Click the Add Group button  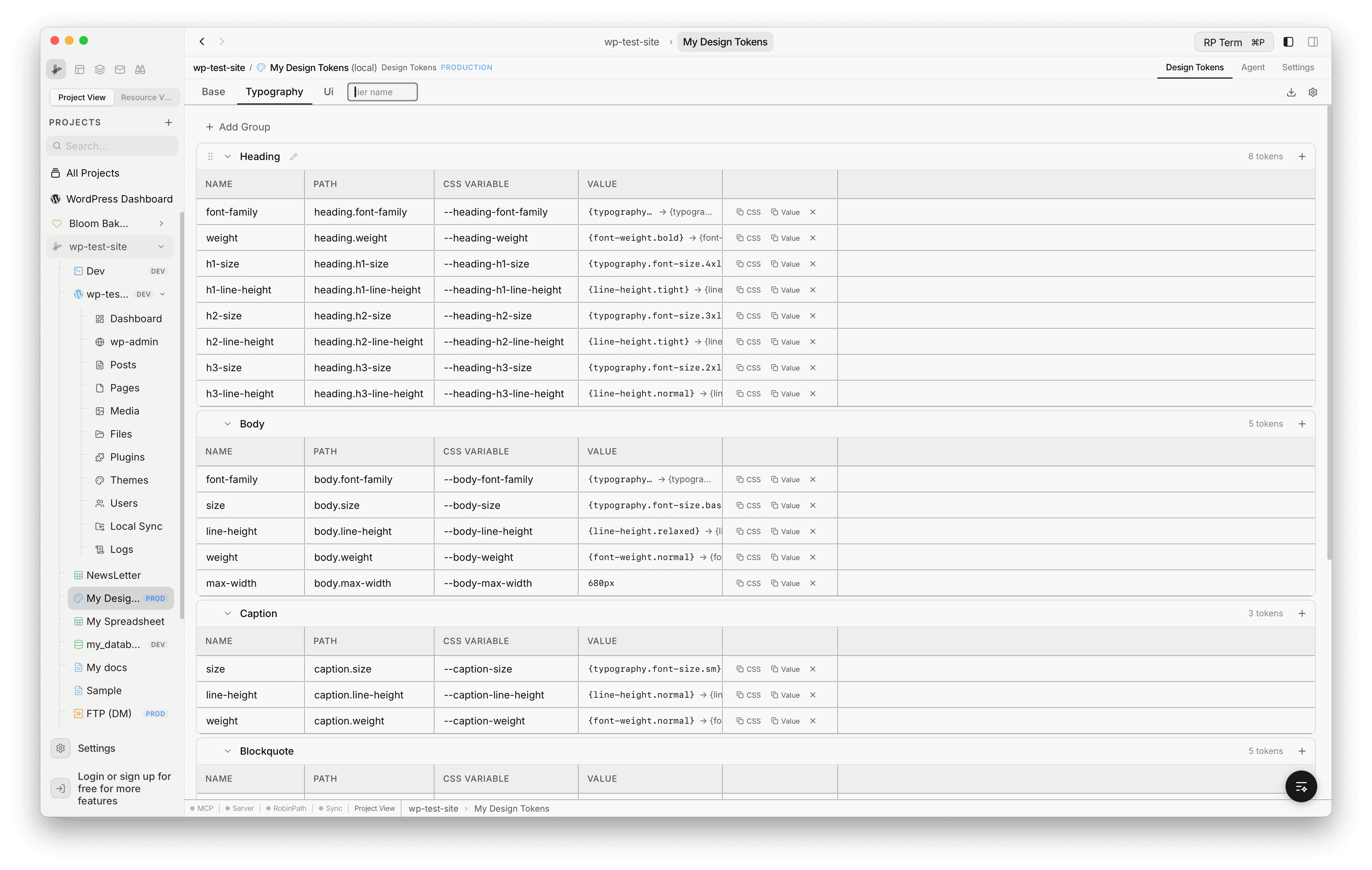click(x=238, y=126)
